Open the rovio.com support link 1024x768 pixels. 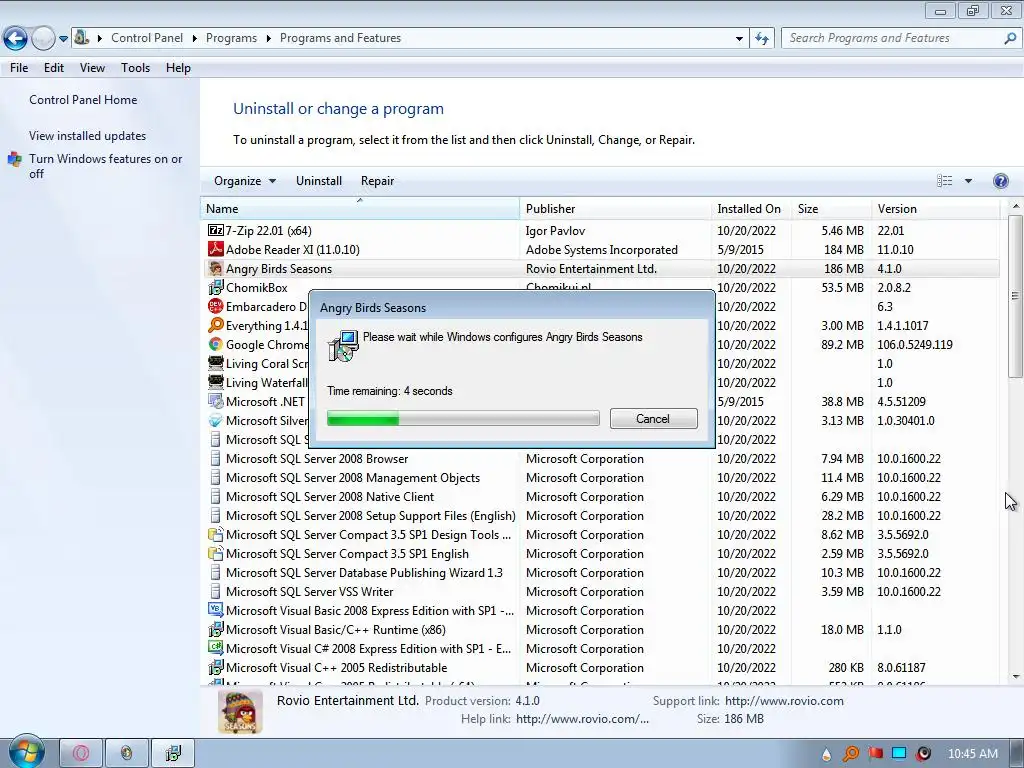[x=784, y=701]
